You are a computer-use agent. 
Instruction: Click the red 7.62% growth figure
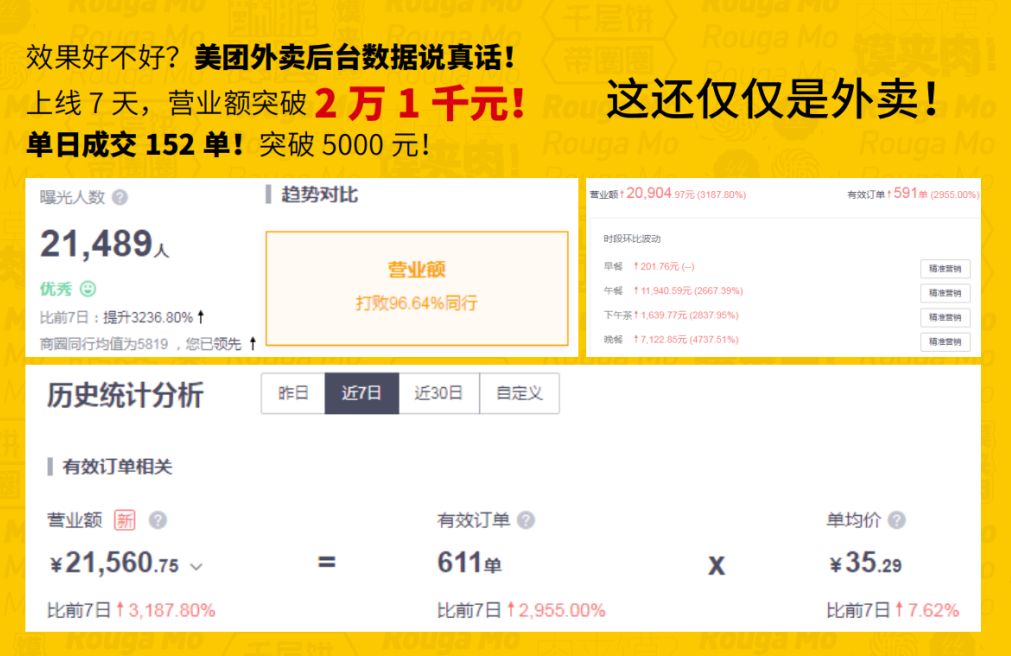click(933, 610)
